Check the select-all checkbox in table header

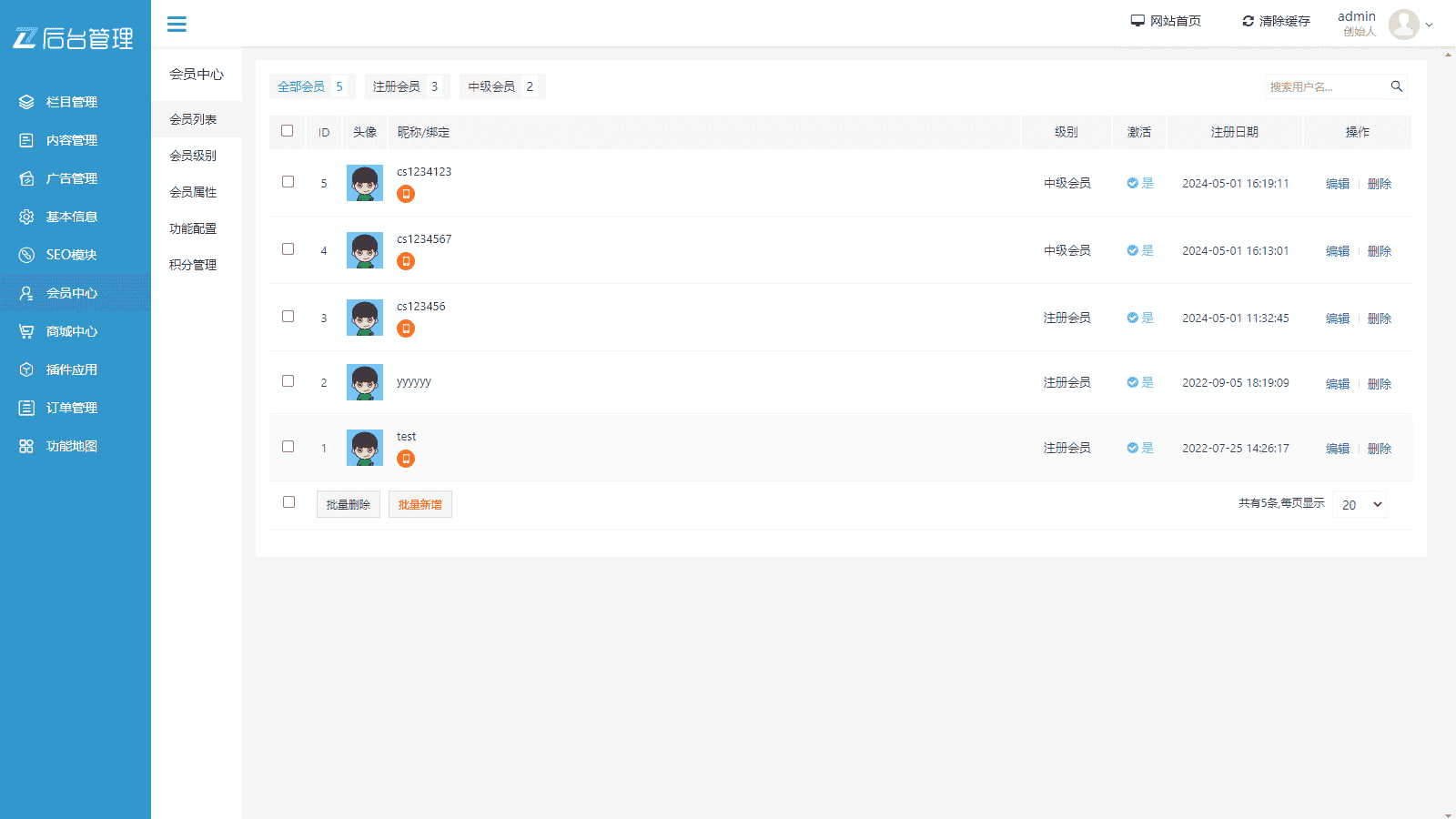pos(288,131)
